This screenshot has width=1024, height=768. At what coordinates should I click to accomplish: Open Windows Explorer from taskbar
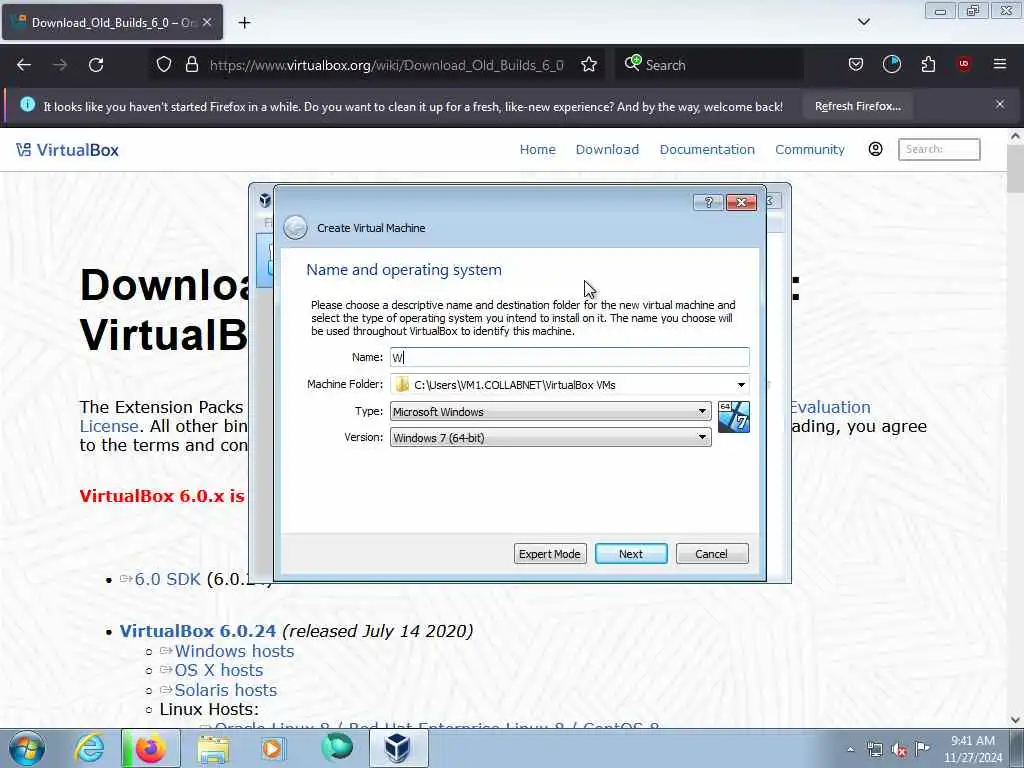coord(213,749)
